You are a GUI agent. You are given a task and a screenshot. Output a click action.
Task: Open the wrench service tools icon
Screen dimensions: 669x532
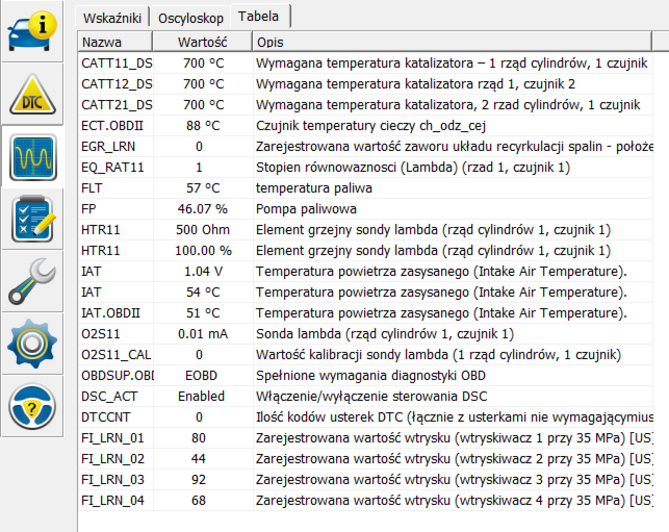tap(33, 281)
